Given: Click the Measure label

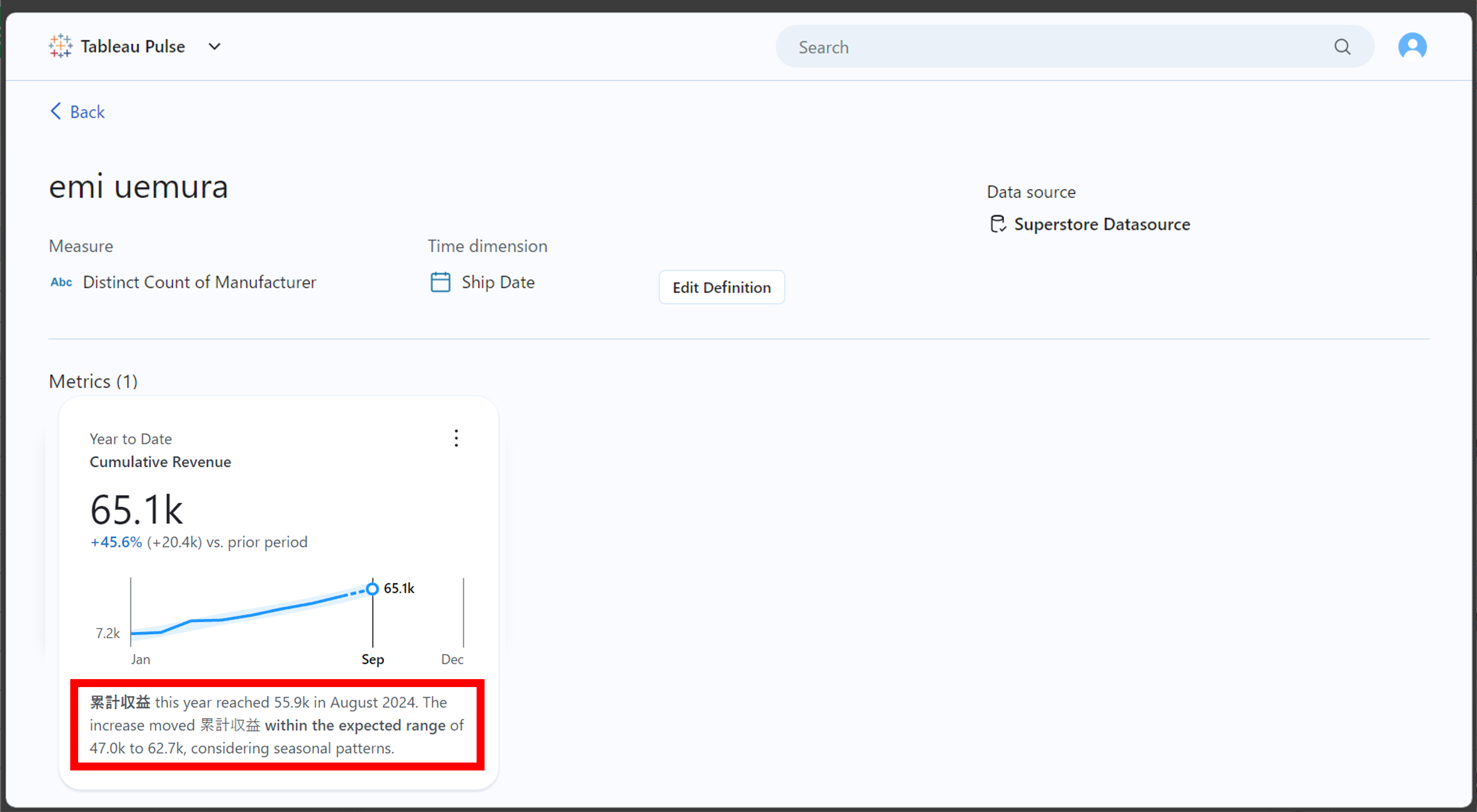Looking at the screenshot, I should [81, 246].
